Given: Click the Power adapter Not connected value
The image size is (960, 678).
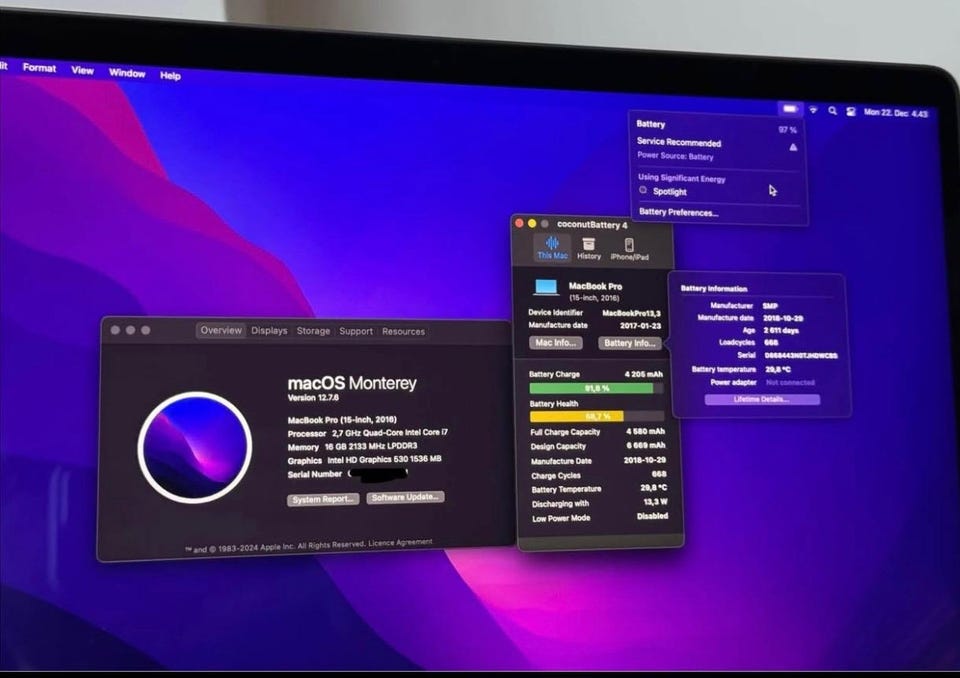Looking at the screenshot, I should 790,382.
